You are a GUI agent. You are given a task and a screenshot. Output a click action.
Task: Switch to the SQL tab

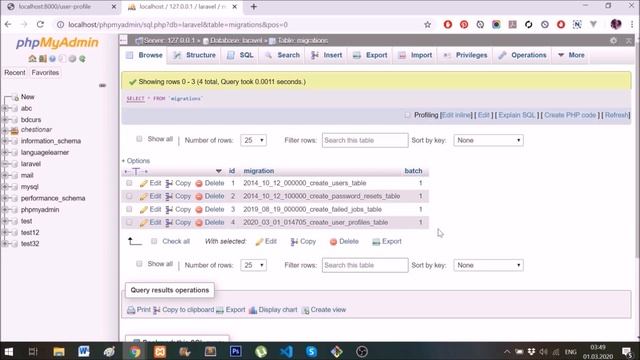coord(240,55)
